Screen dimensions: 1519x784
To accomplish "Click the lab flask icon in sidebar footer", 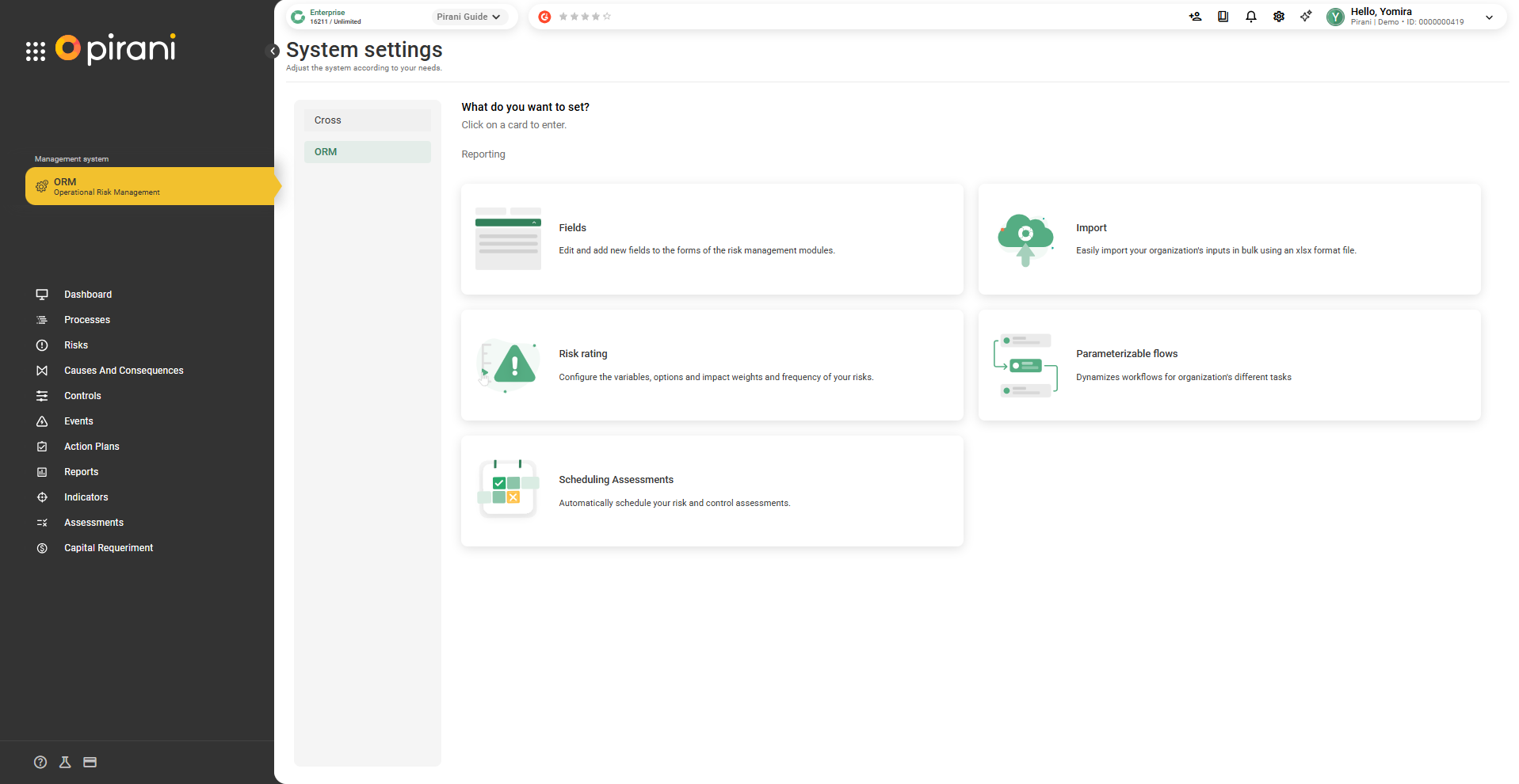I will tap(65, 762).
